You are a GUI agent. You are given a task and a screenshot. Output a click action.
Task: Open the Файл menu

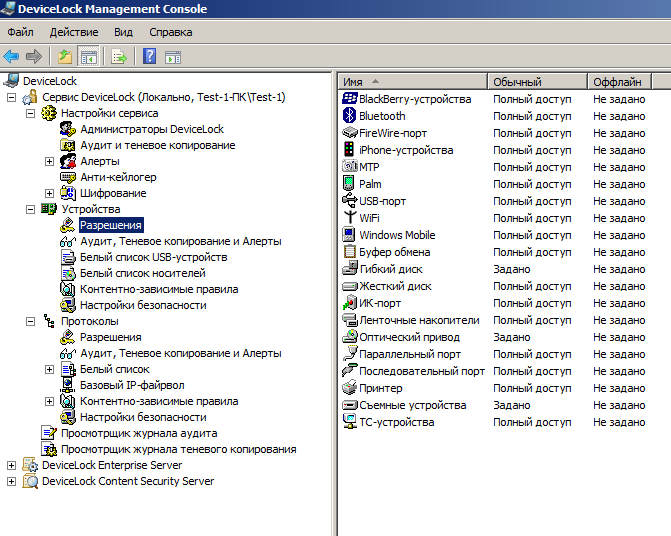point(20,32)
